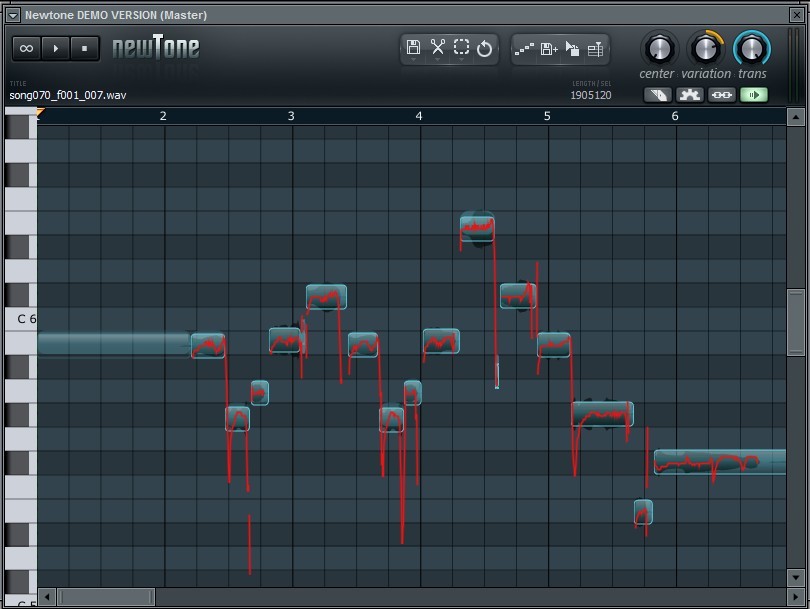810x609 pixels.
Task: Open the dropdown arrow under the selection tool
Action: (x=461, y=60)
